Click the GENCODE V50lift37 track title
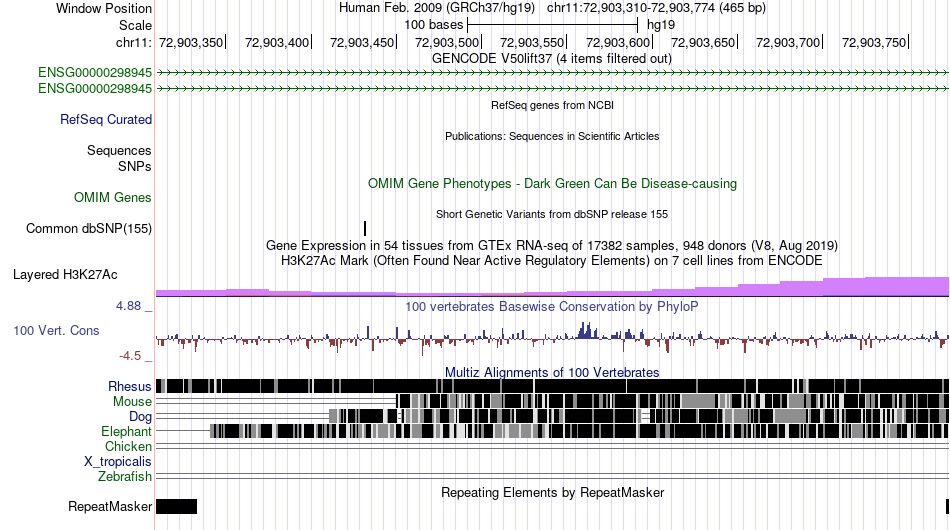The height and width of the screenshot is (530, 950). point(551,59)
